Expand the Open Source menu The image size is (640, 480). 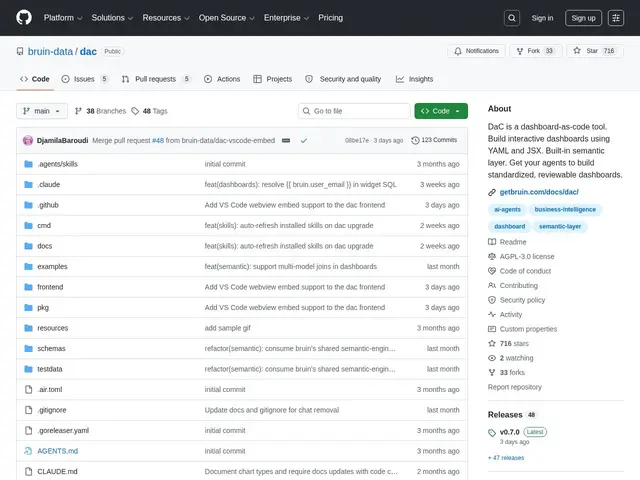pos(227,18)
